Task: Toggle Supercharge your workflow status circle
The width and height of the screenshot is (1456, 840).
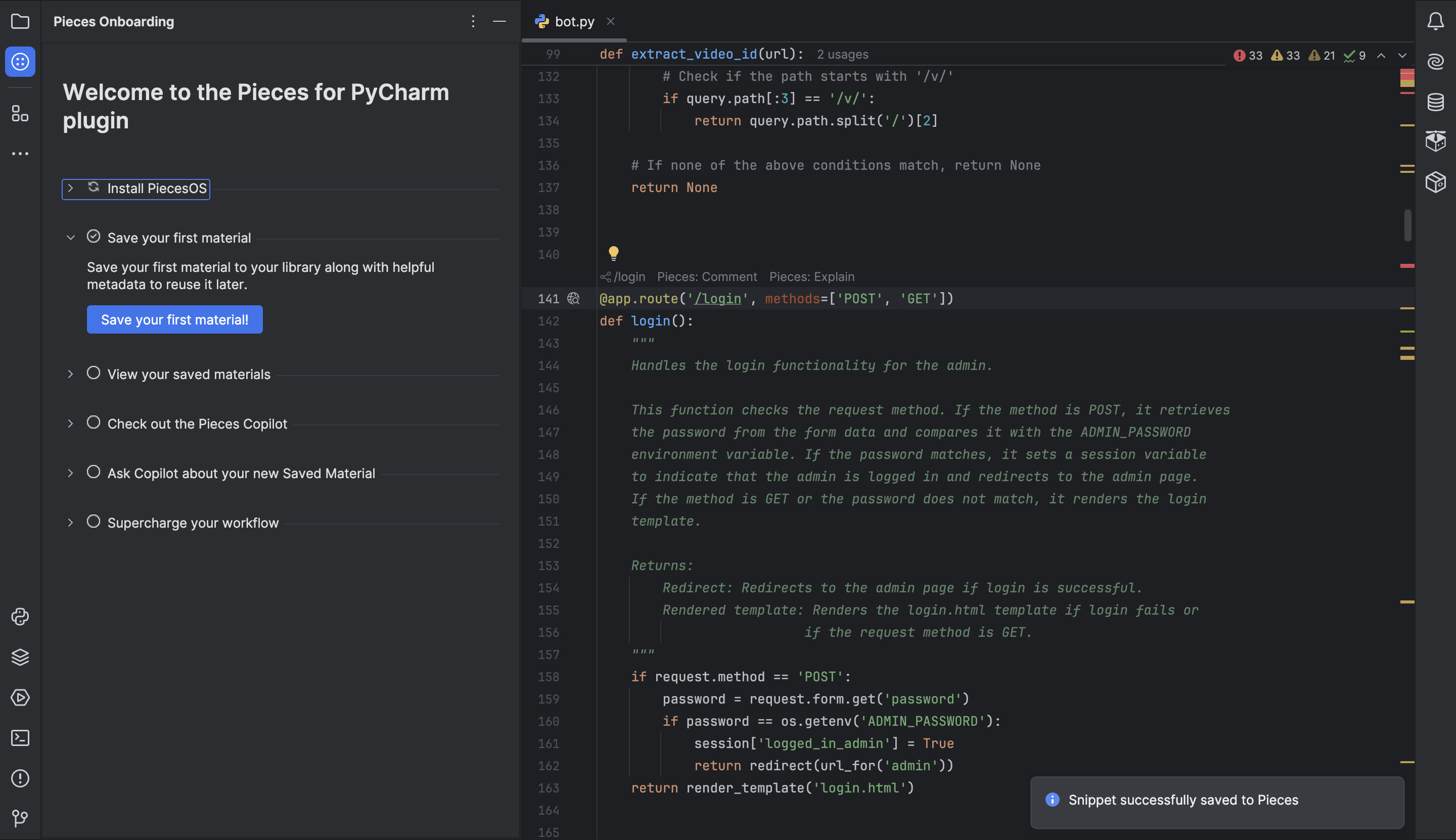Action: point(94,522)
